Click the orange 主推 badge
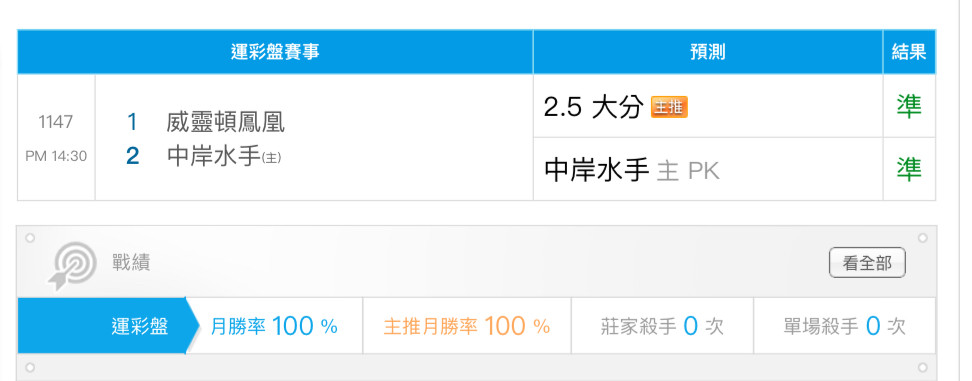 coord(669,107)
